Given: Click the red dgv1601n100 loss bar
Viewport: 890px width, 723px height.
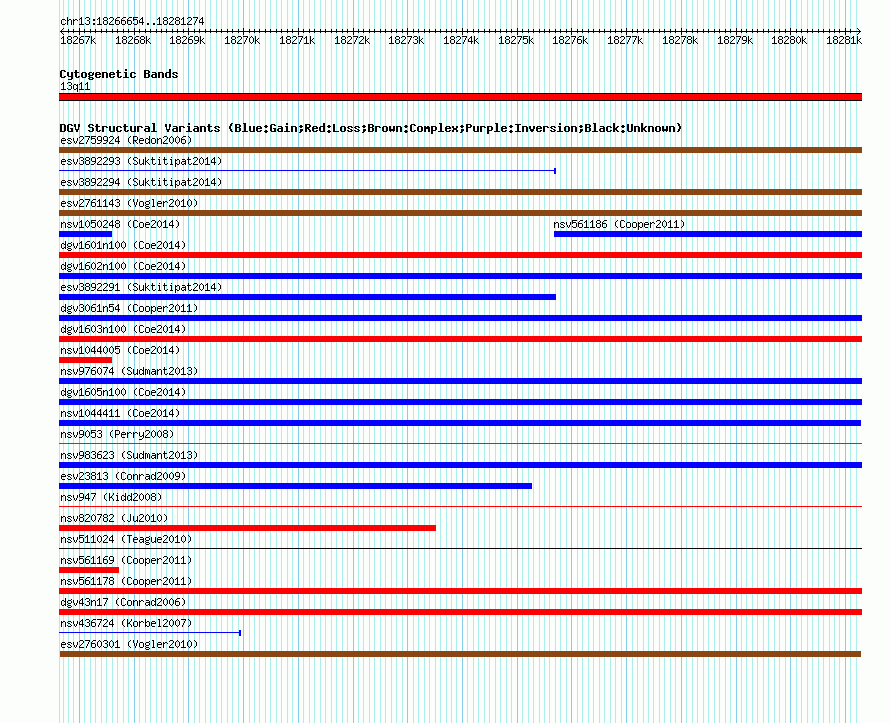Looking at the screenshot, I should pos(460,255).
